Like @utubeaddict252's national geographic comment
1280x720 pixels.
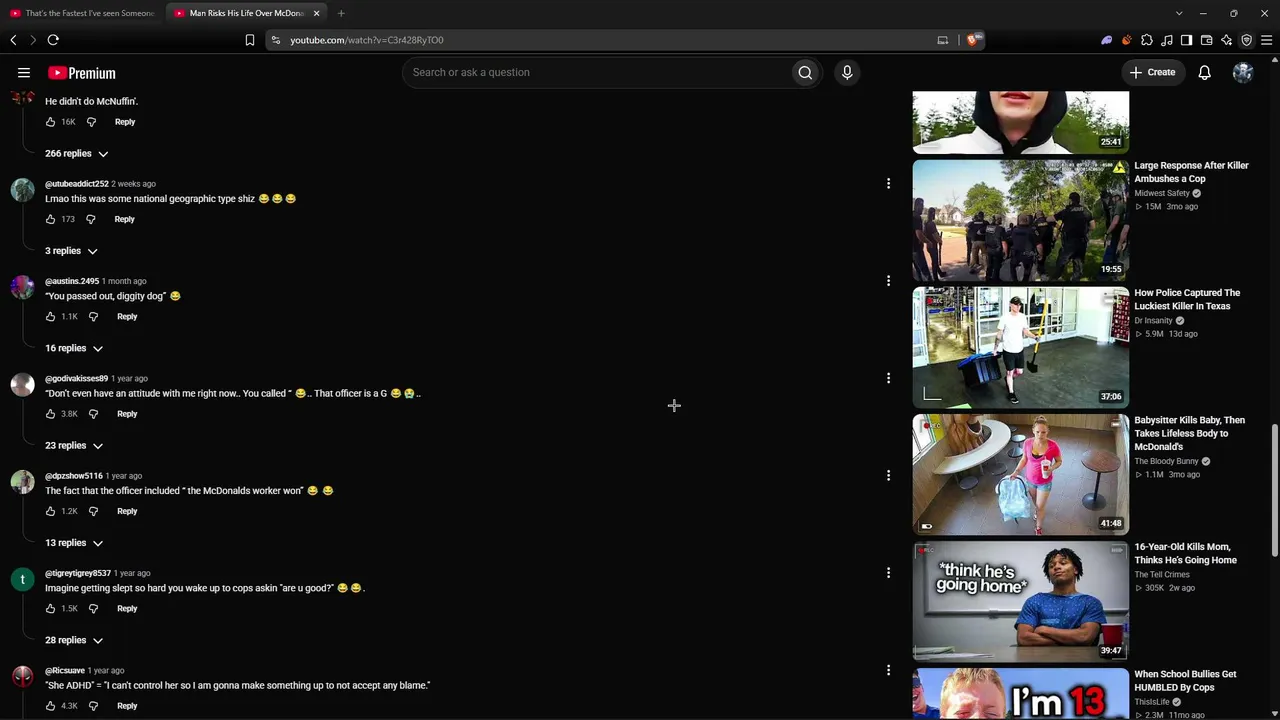tap(50, 219)
